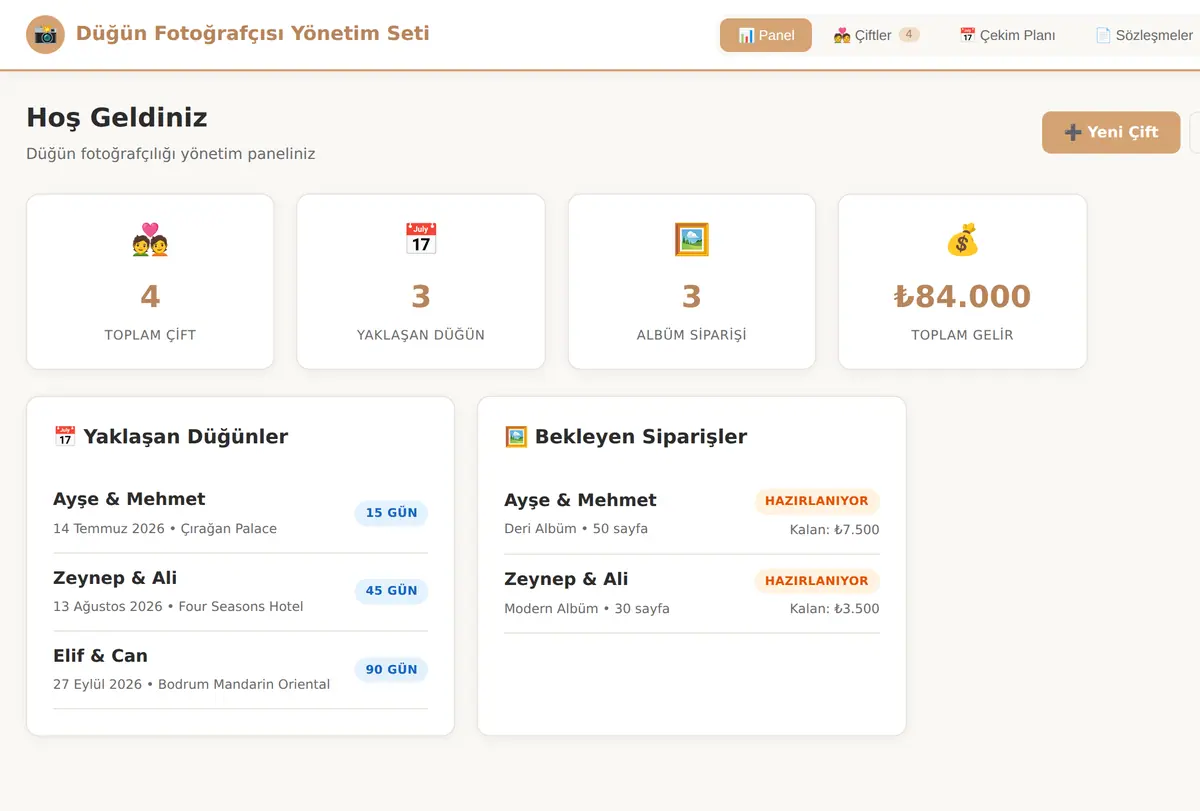Click the 15 GÜN badge
1200x811 pixels.
pos(391,513)
